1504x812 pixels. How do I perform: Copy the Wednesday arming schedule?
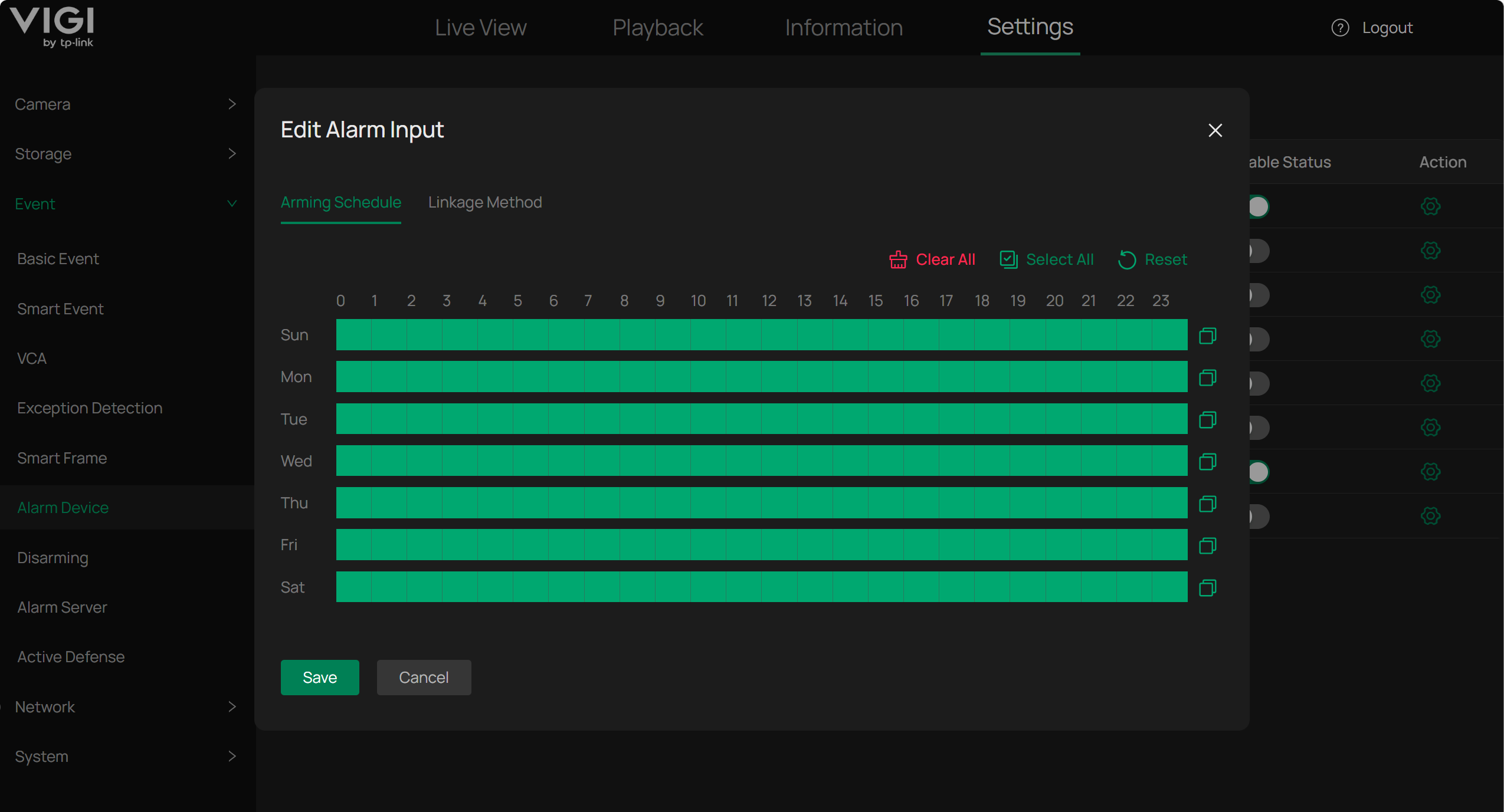click(x=1207, y=462)
